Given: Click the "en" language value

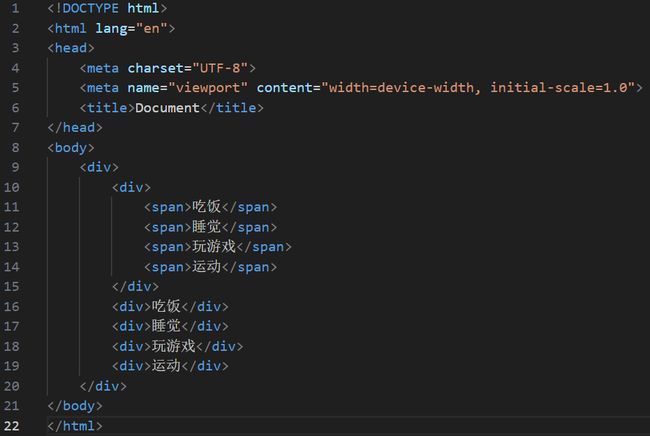Looking at the screenshot, I should tap(151, 29).
